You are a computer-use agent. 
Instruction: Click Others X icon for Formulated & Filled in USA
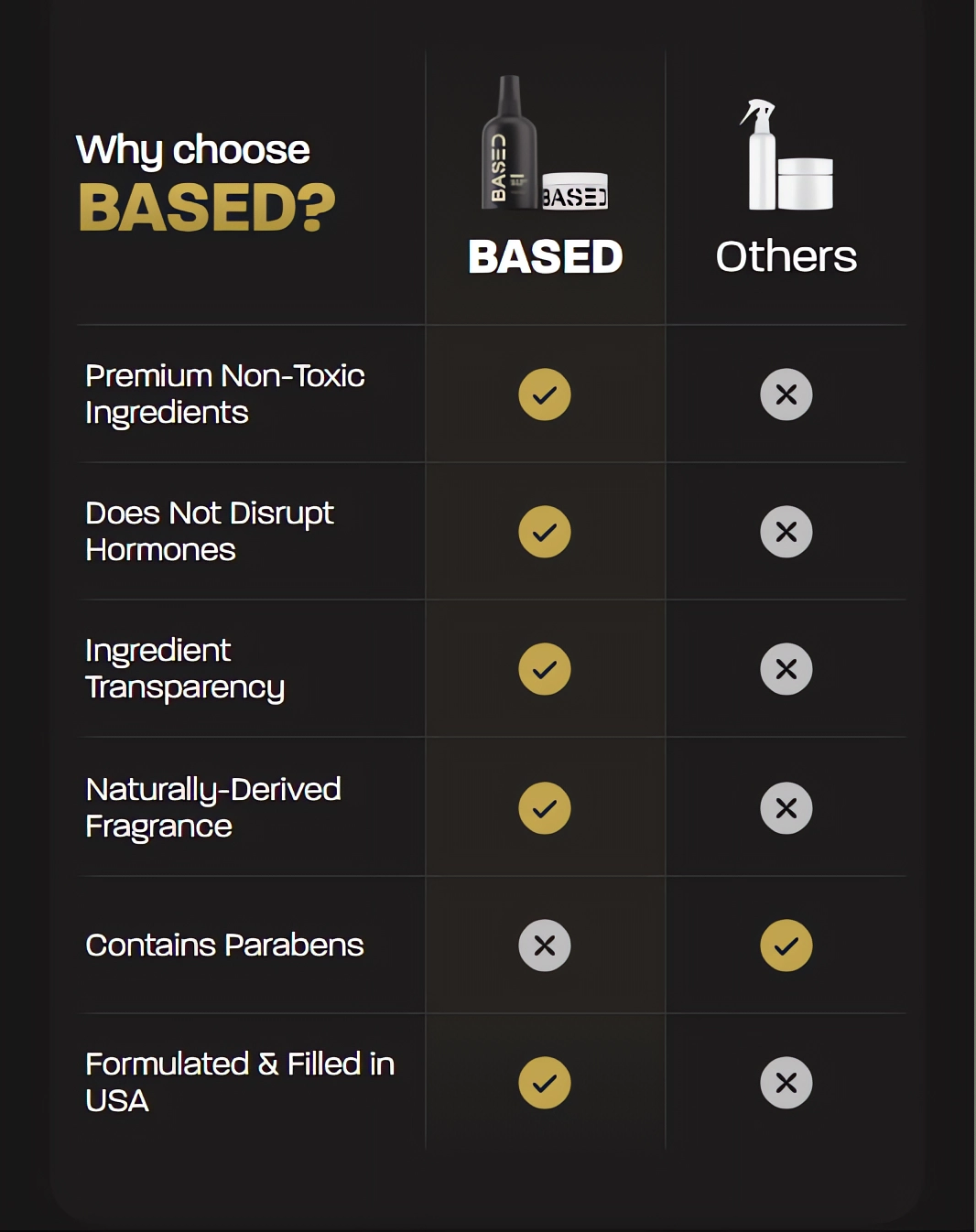[x=786, y=1083]
